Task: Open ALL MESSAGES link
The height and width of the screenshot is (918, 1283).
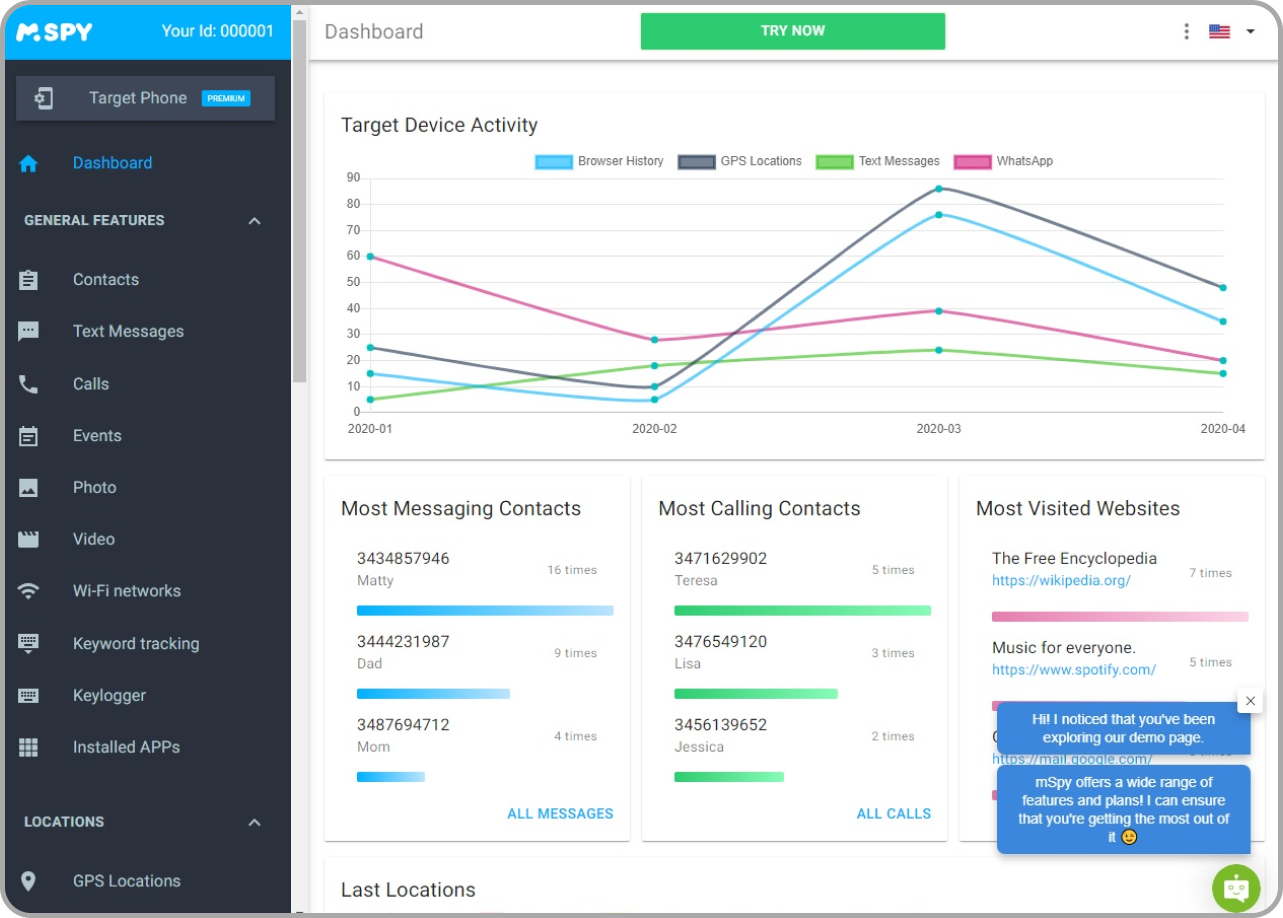Action: coord(560,814)
